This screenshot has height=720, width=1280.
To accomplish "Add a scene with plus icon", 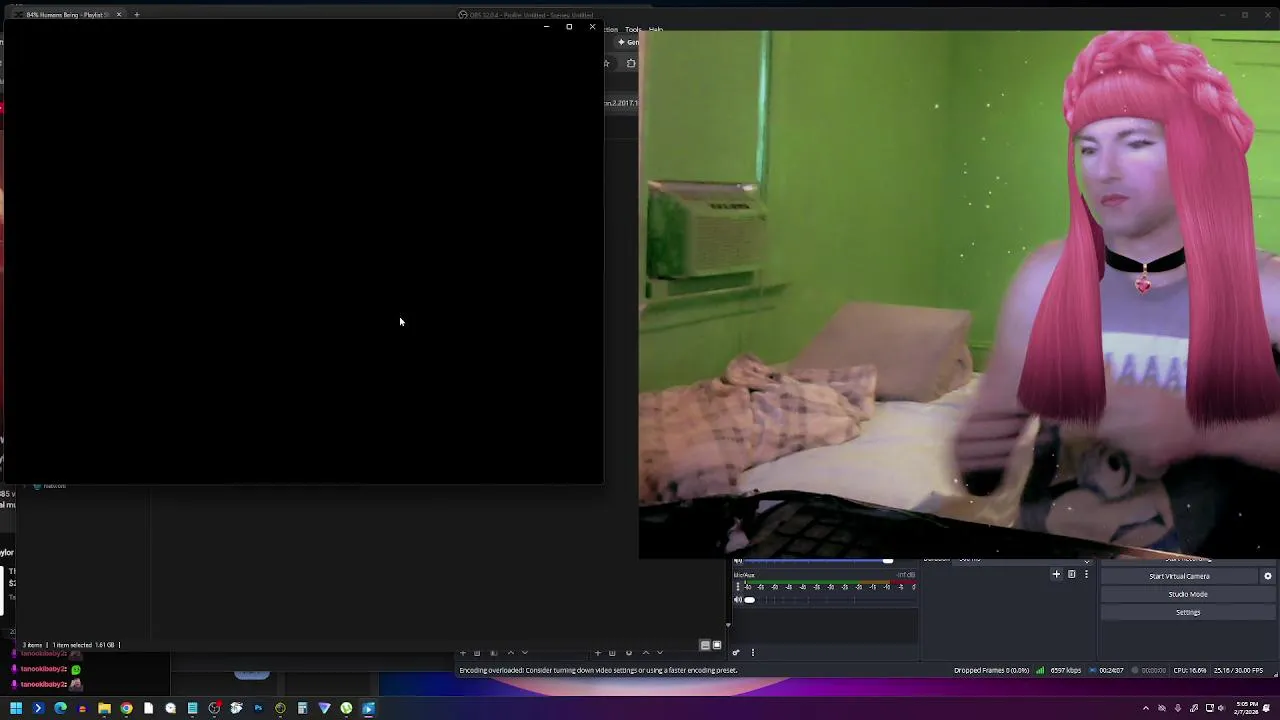I will pos(462,652).
